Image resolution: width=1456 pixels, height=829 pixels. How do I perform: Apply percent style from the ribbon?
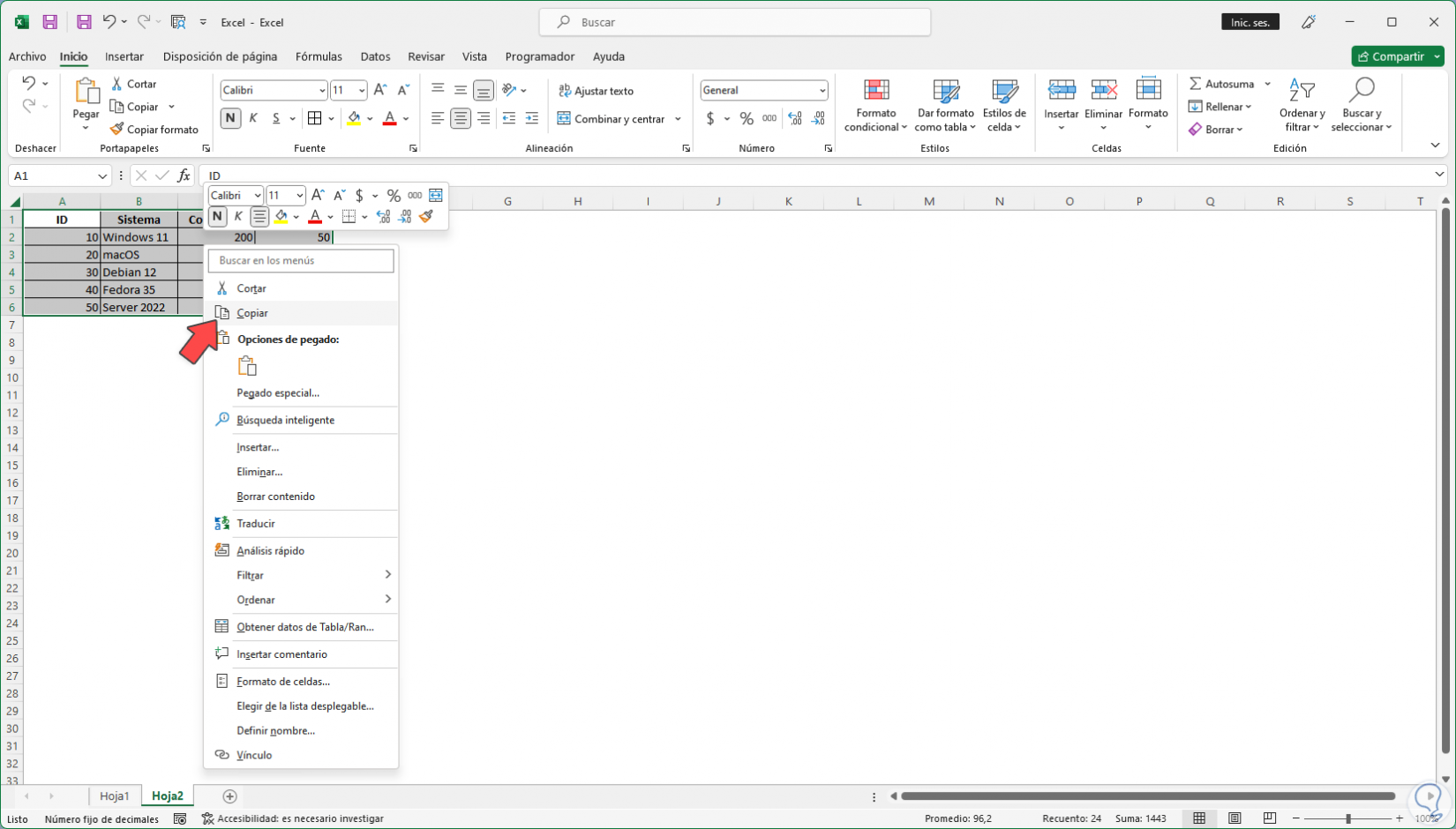point(747,119)
